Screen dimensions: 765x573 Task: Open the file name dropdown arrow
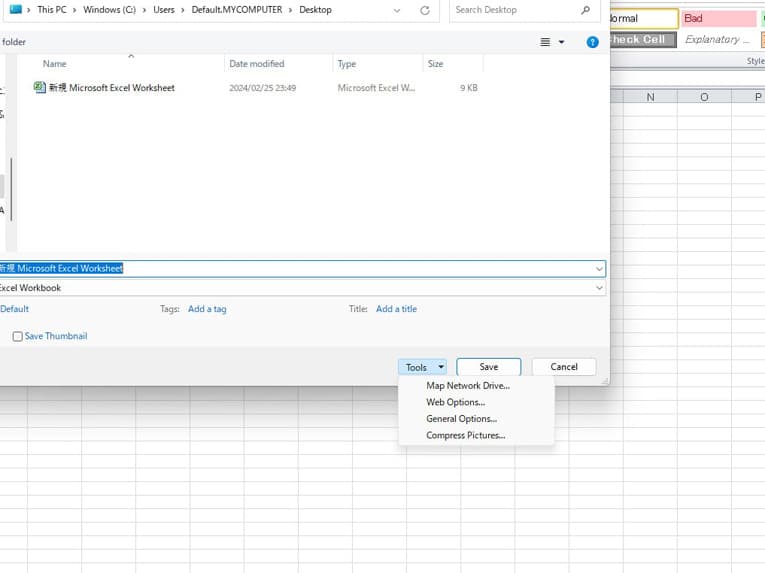[599, 269]
